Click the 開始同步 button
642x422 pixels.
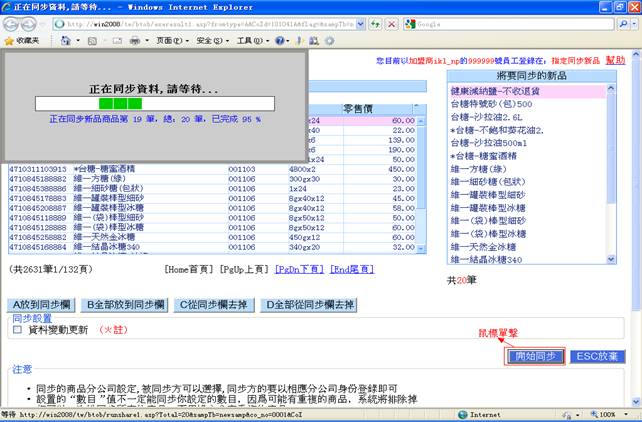pyautogui.click(x=536, y=356)
